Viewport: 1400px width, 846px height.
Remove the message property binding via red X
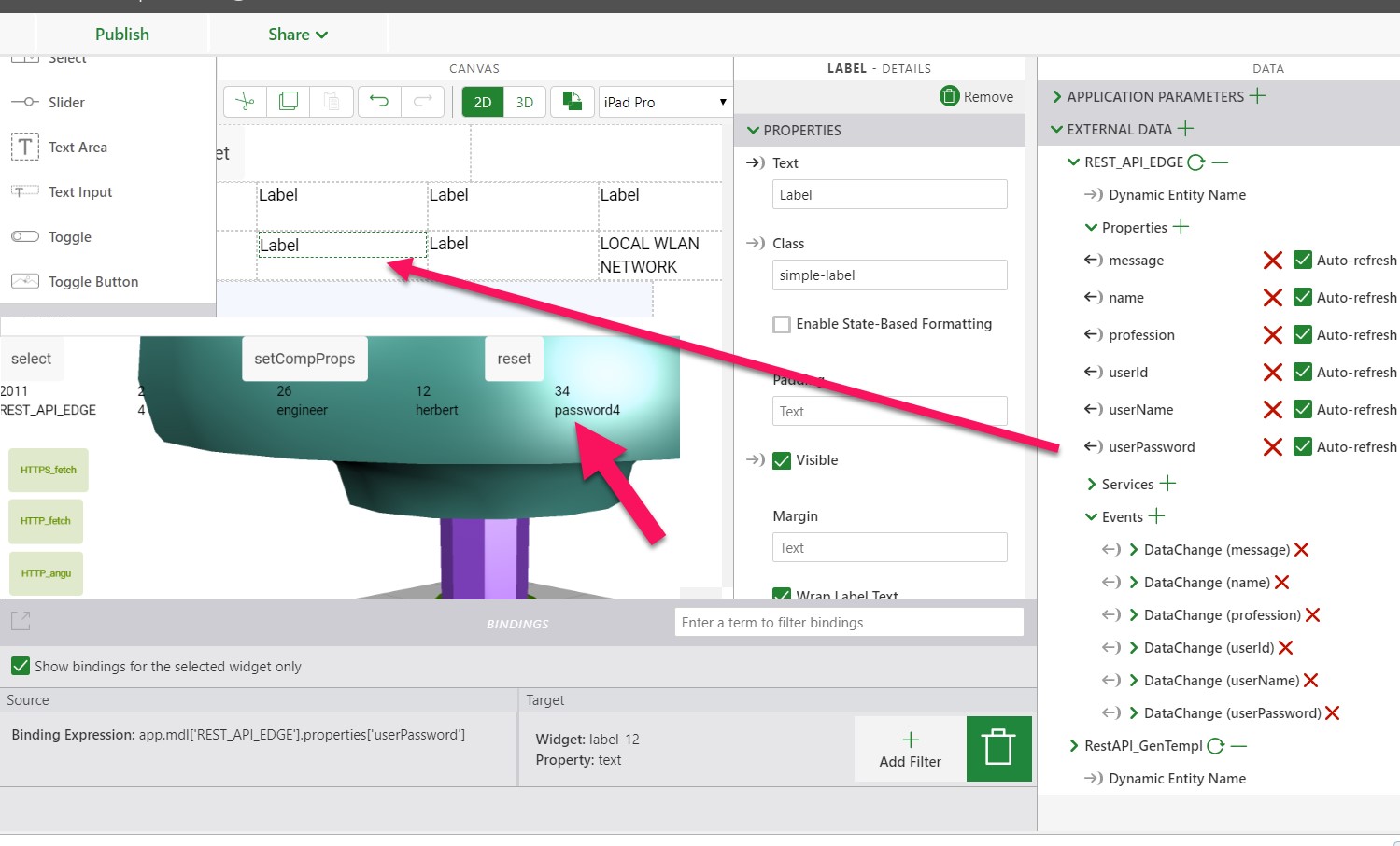(1272, 260)
